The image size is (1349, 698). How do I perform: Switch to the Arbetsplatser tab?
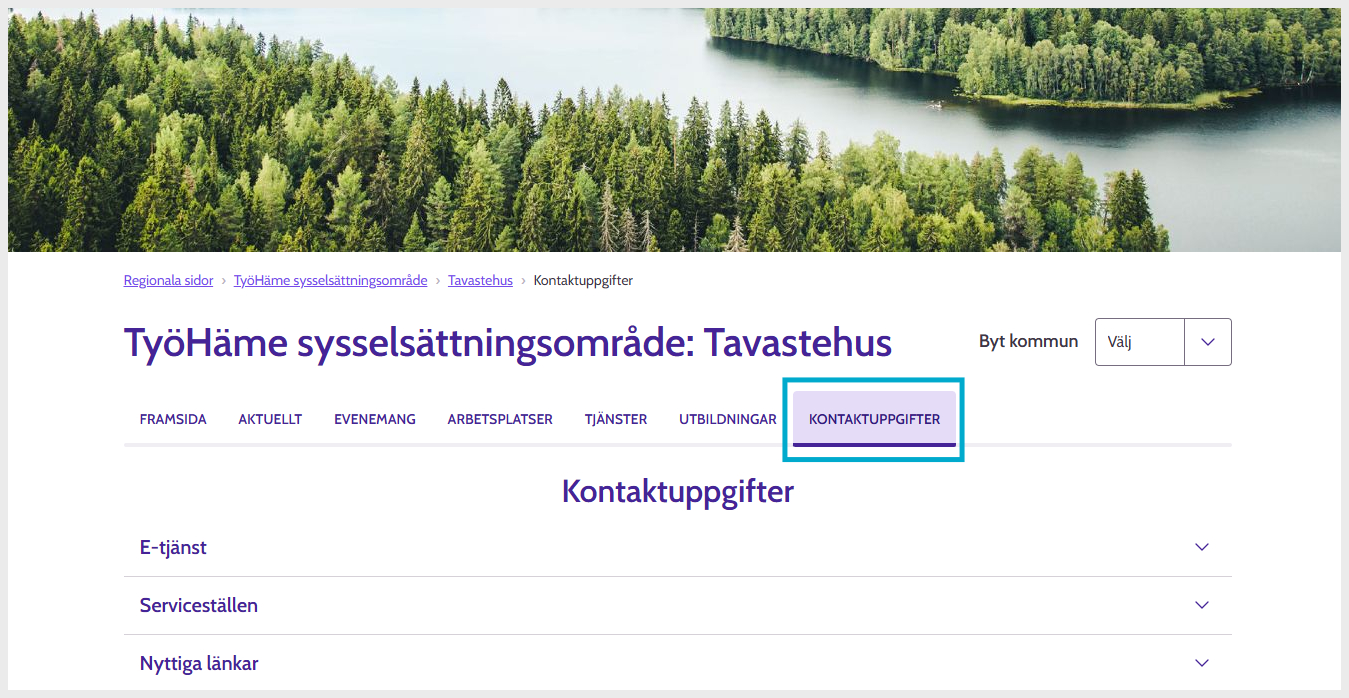500,419
